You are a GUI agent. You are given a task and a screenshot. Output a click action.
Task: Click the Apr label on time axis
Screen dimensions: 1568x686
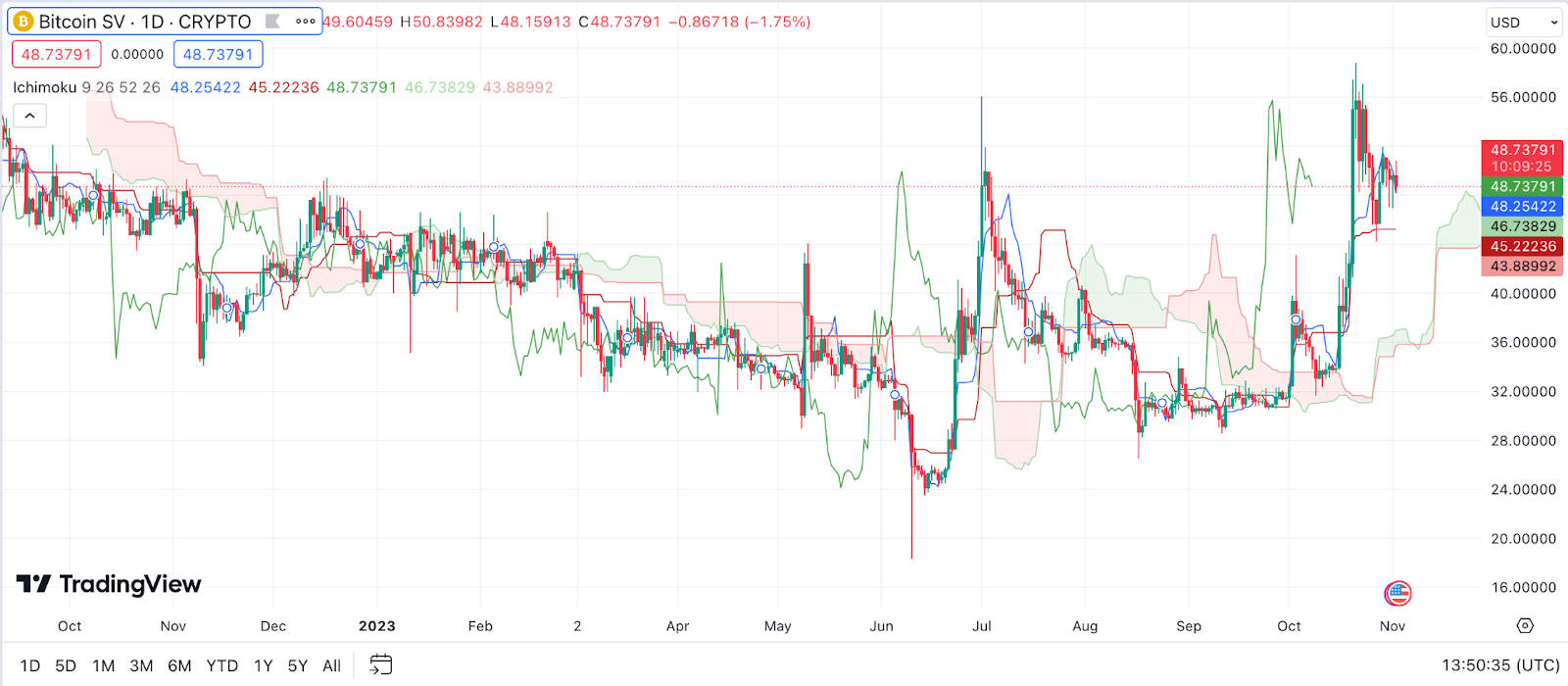(677, 625)
